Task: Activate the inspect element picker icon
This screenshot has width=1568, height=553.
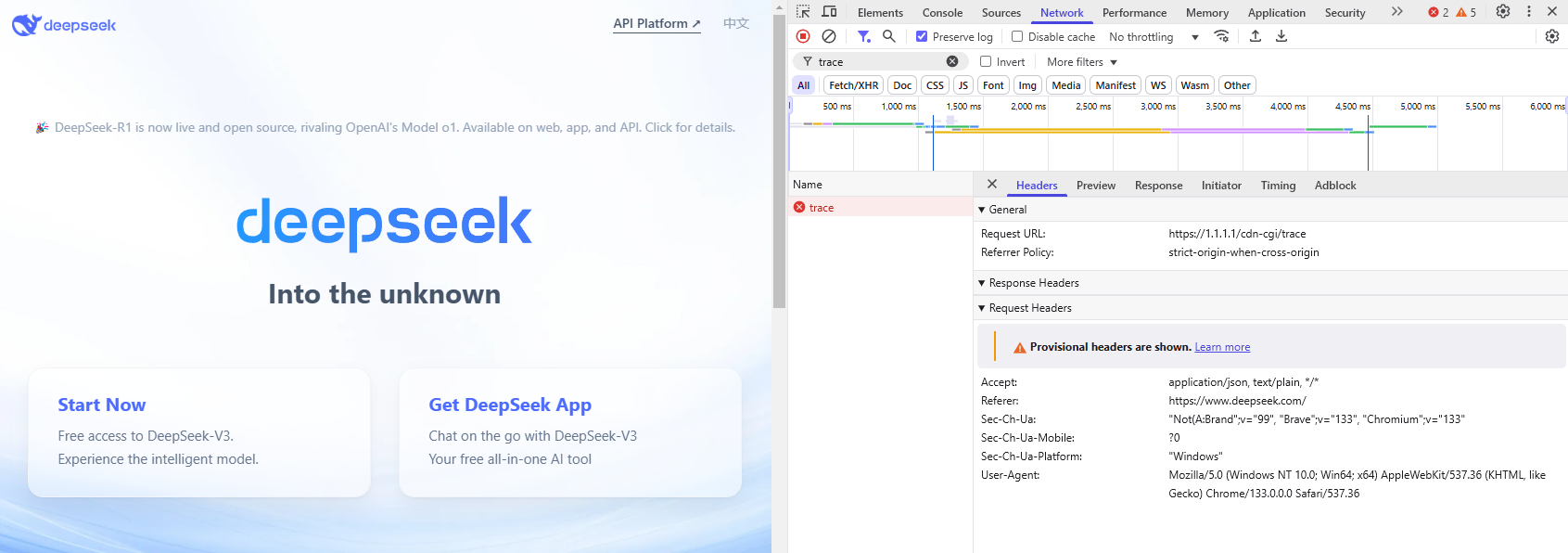Action: (x=803, y=12)
